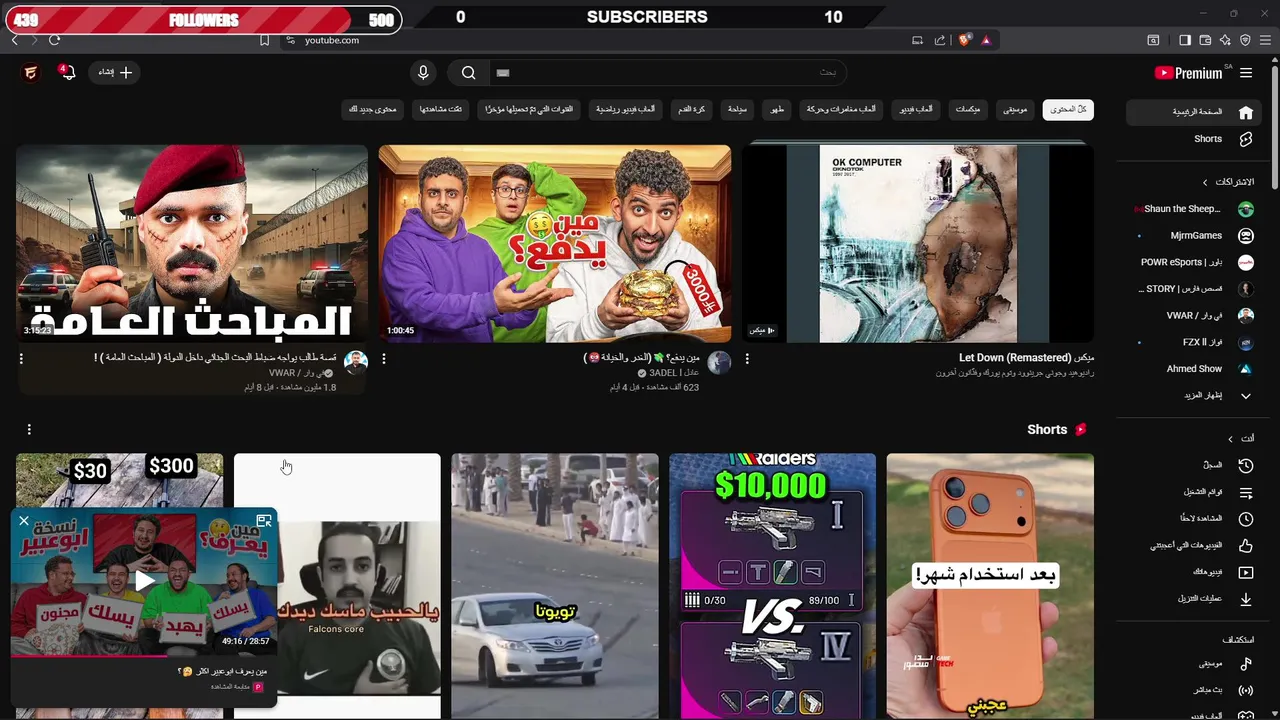1280x720 pixels.
Task: Open options menu for the 3ADEL video
Action: (384, 358)
